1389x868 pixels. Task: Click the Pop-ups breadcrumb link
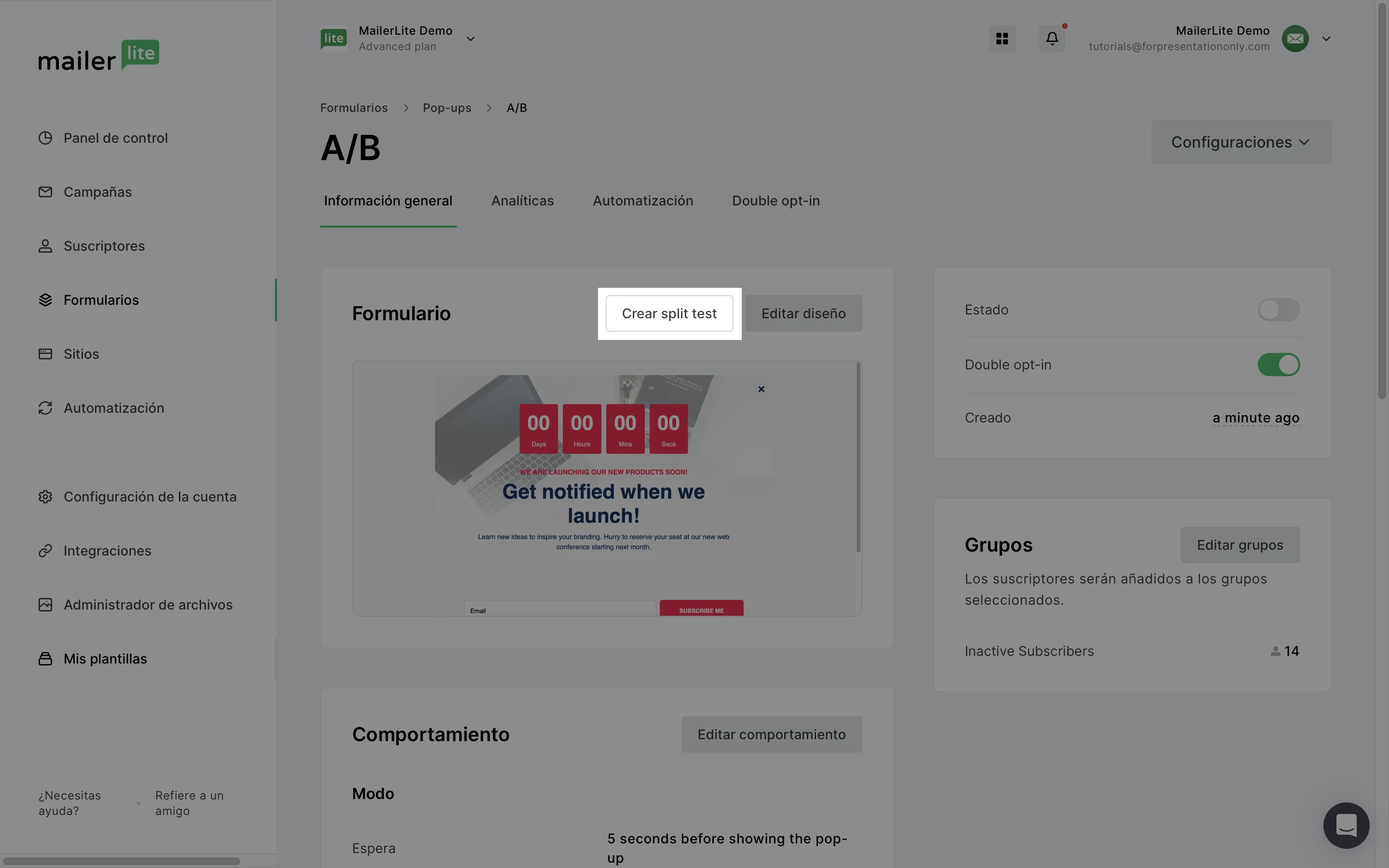pyautogui.click(x=447, y=108)
